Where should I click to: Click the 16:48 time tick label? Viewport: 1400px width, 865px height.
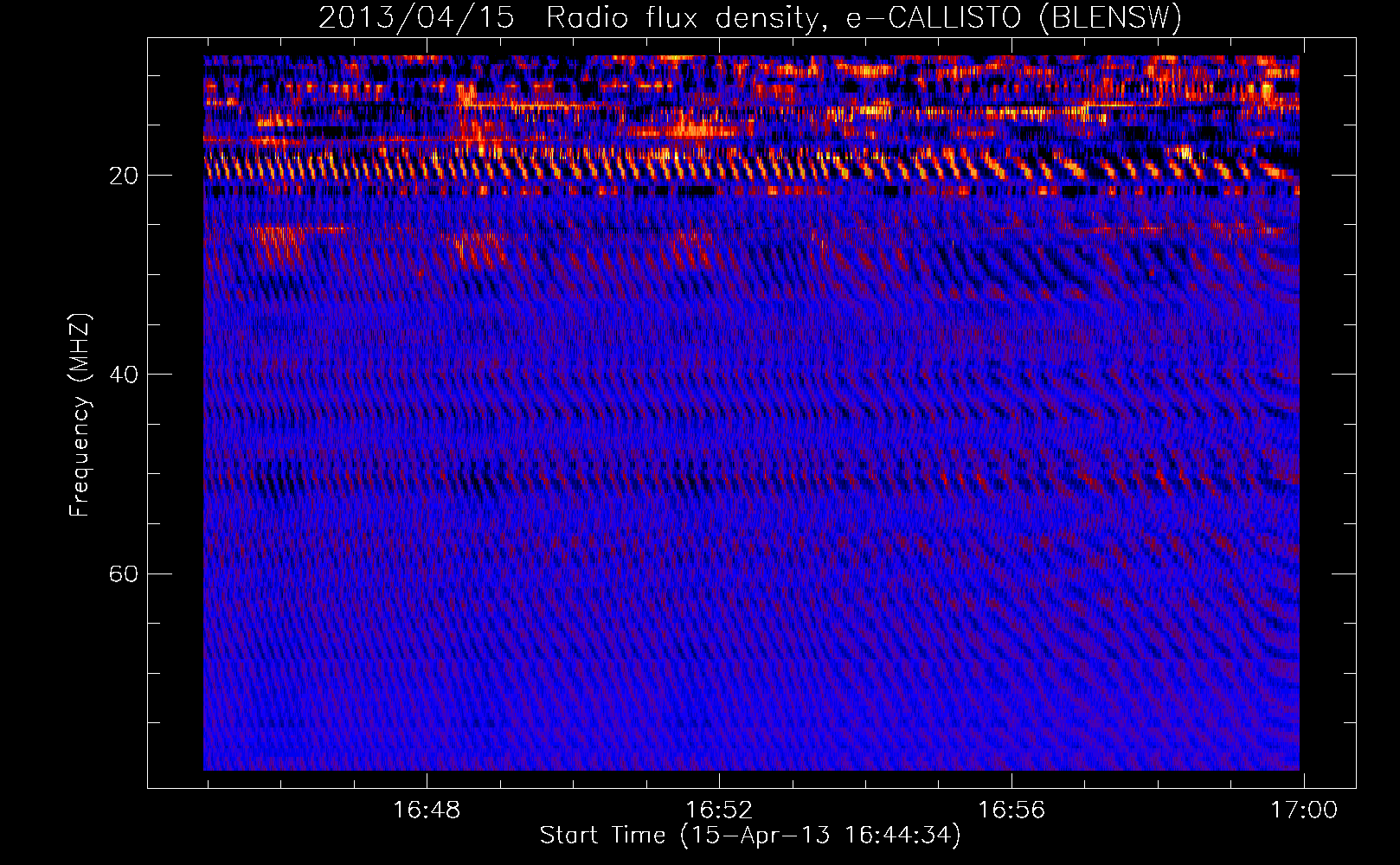[x=427, y=810]
